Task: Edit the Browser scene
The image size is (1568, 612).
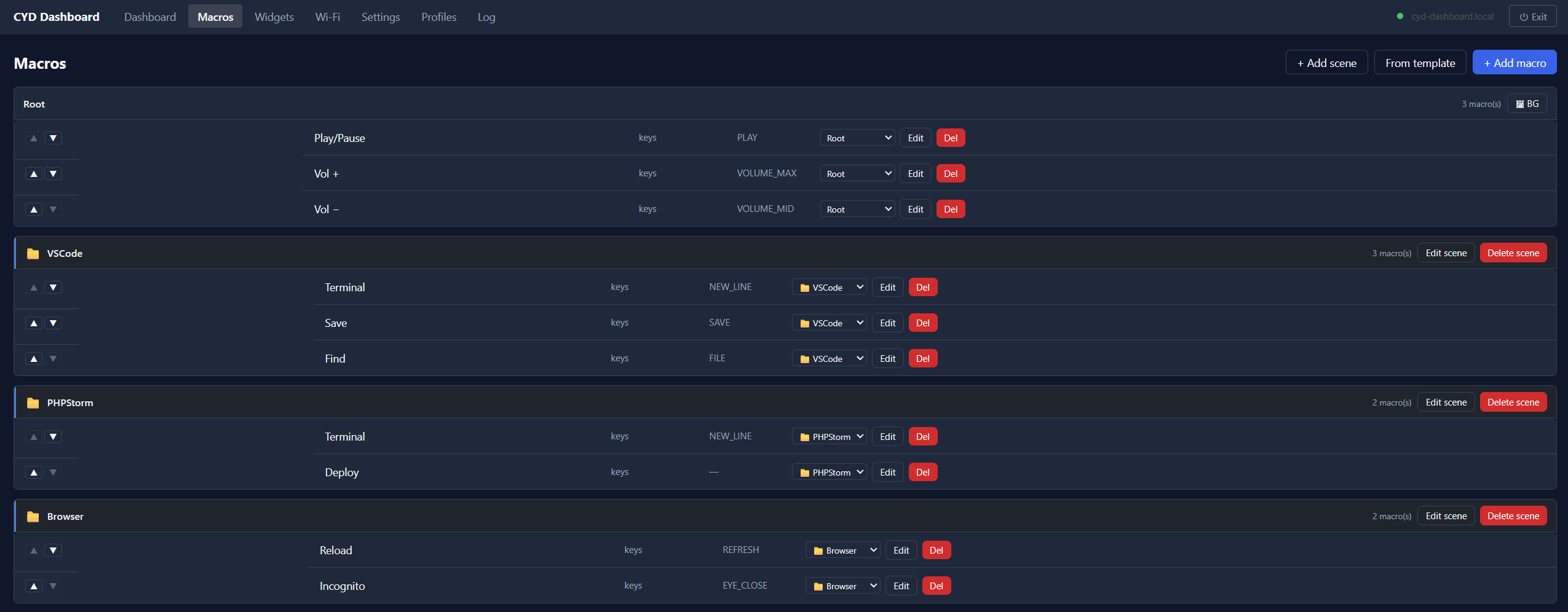Action: tap(1446, 516)
